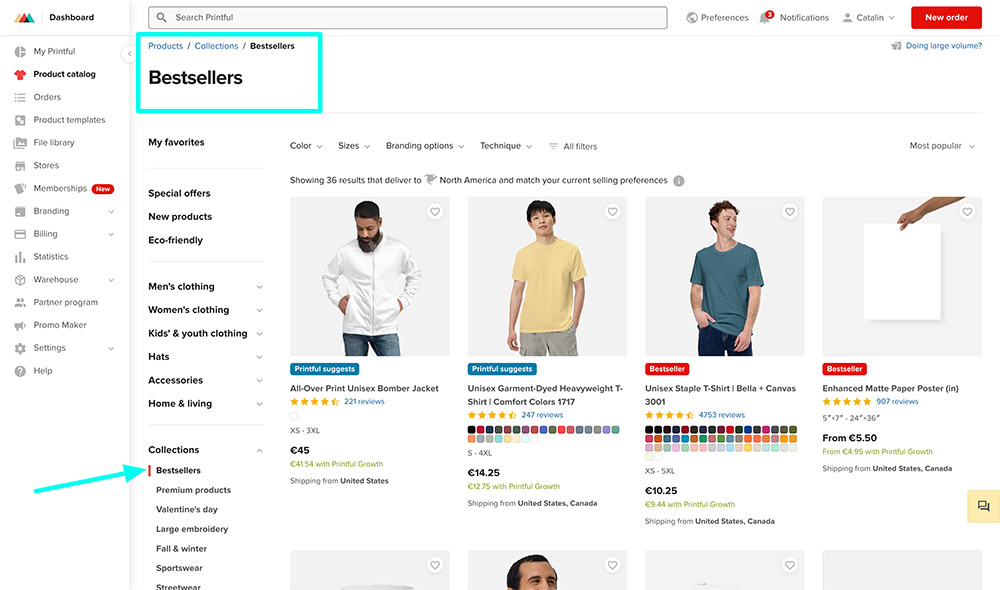Open the Orders list icon

[x=20, y=97]
